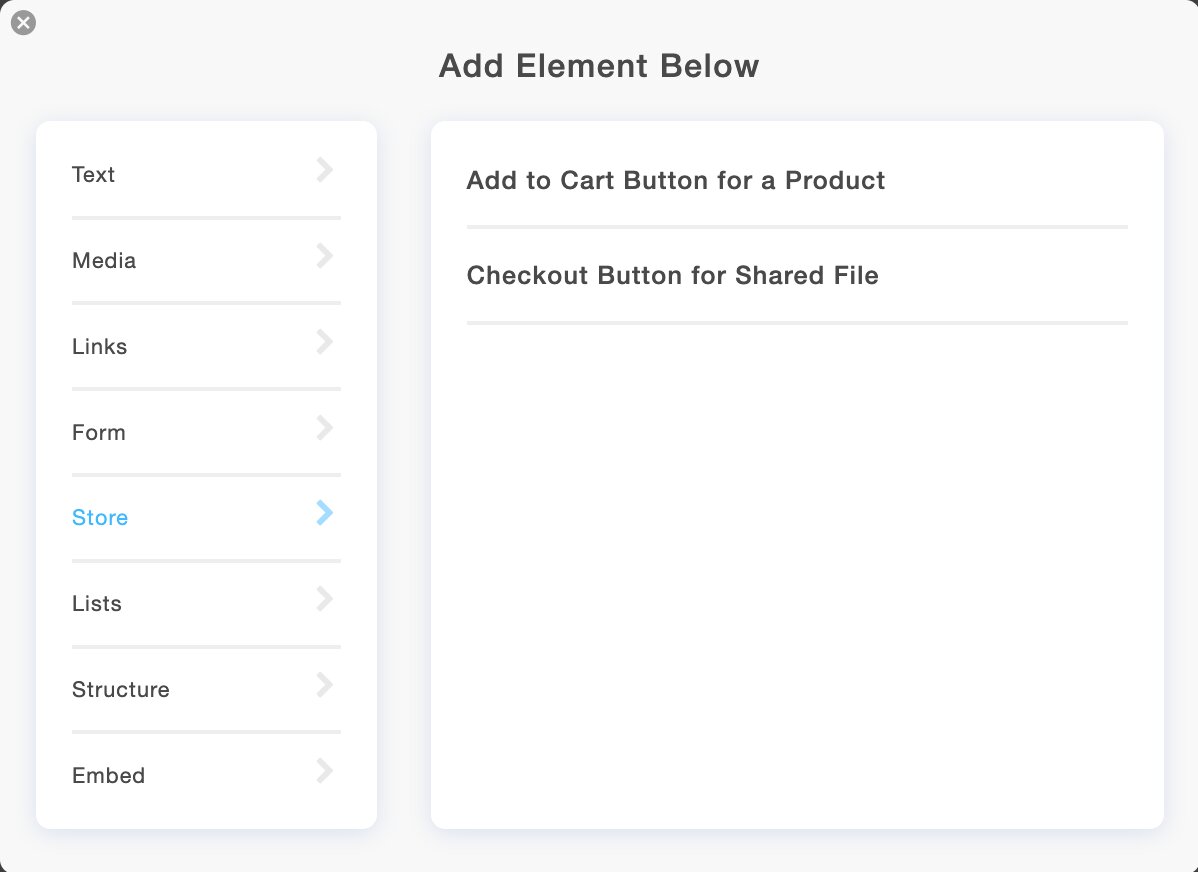Expand Media with its chevron arrow
Image resolution: width=1198 pixels, height=872 pixels.
[x=325, y=256]
